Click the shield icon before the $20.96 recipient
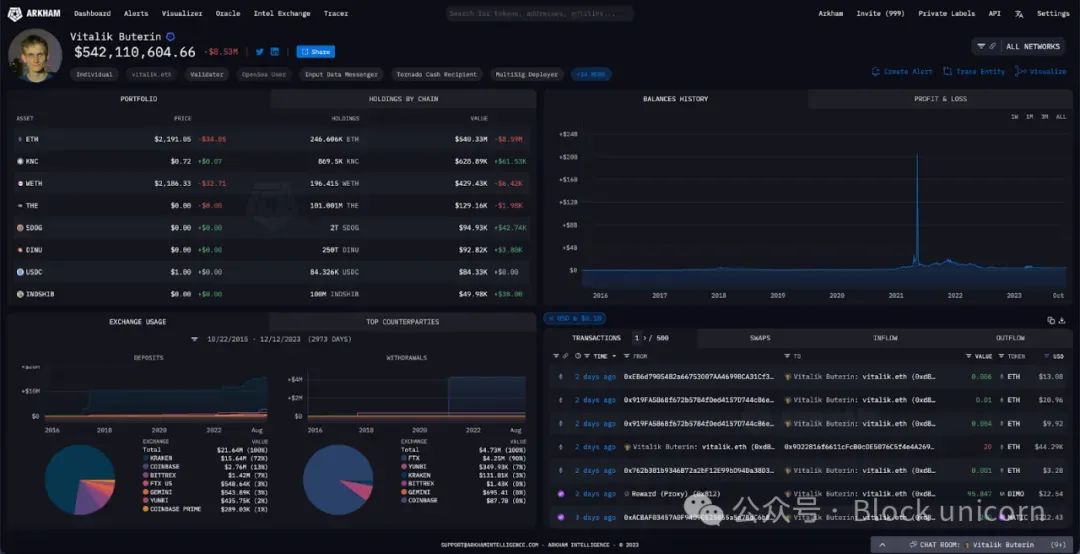1080x554 pixels. 788,400
